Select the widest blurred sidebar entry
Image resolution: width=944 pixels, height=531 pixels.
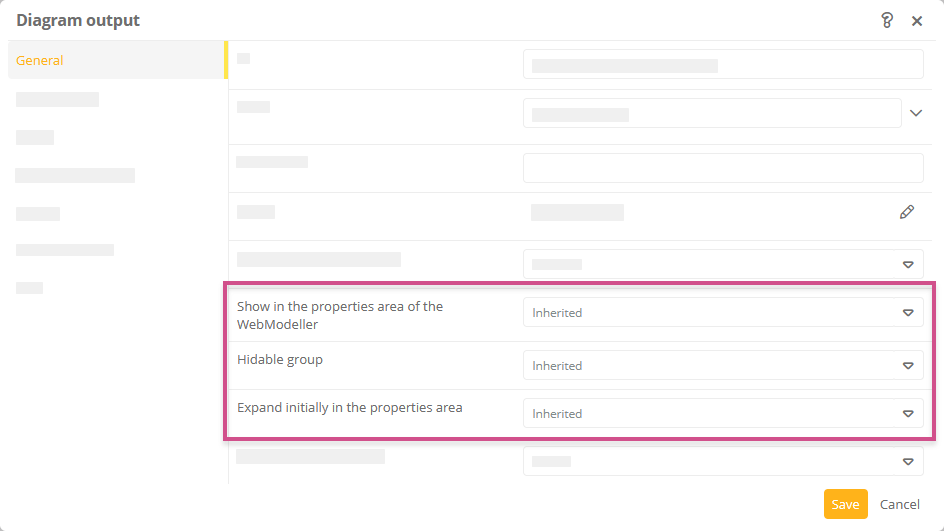pyautogui.click(x=75, y=176)
